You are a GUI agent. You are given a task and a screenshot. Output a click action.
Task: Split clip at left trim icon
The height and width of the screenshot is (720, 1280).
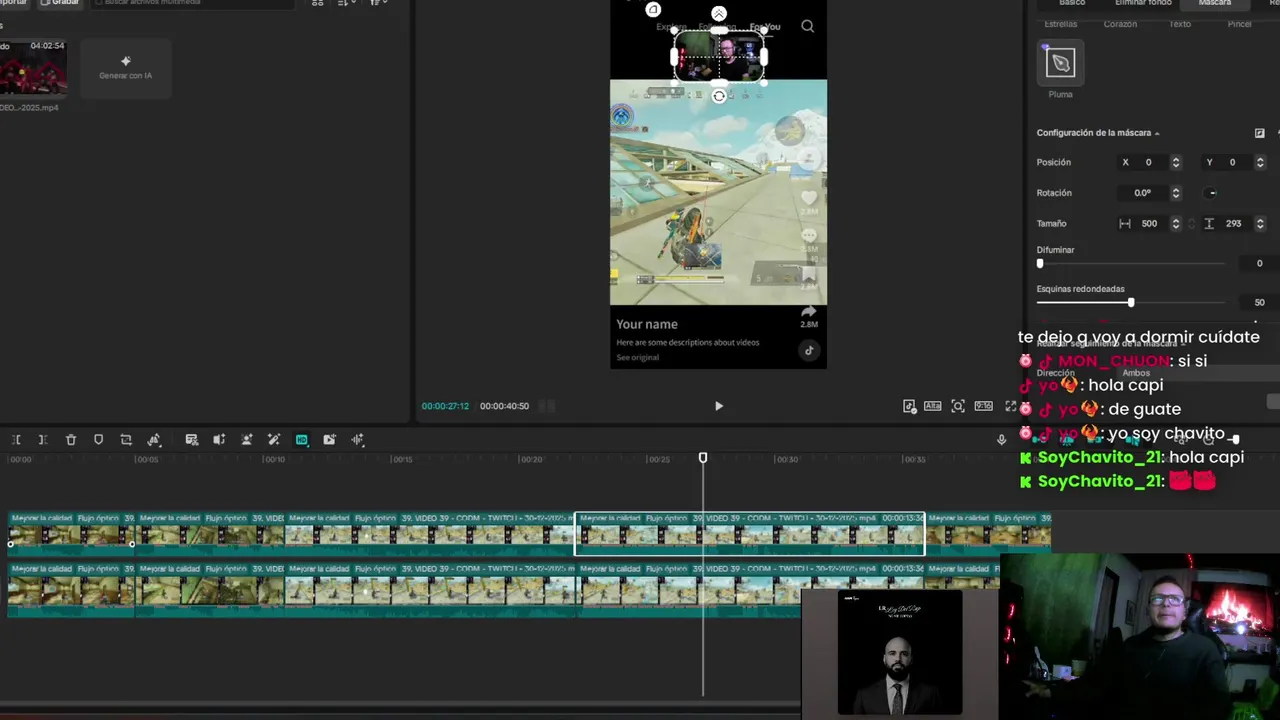(16, 440)
